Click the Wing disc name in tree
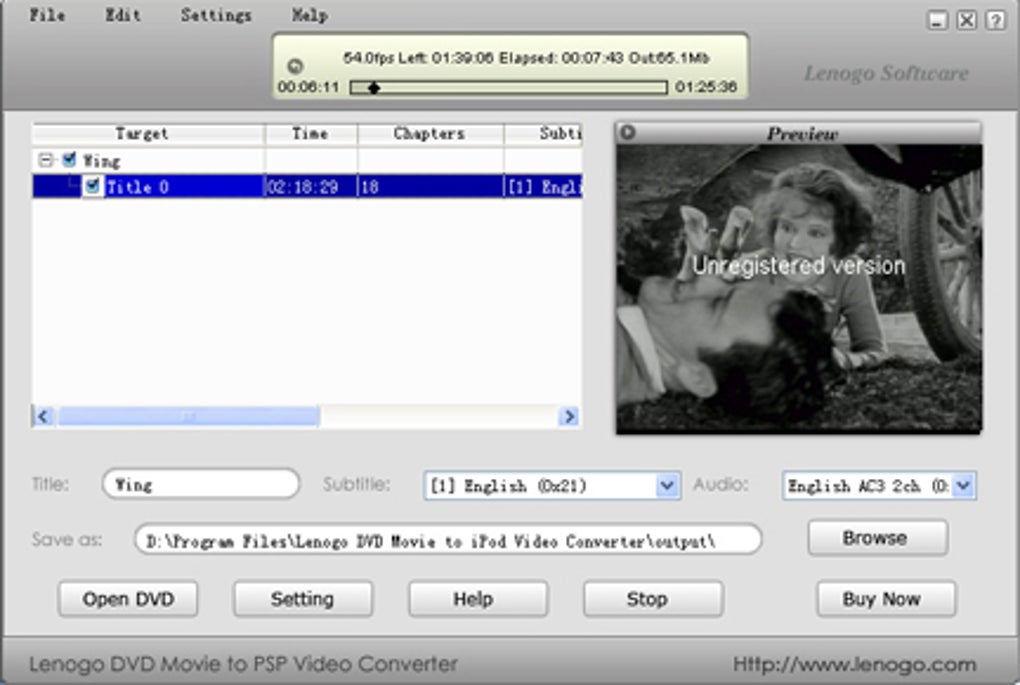 pos(101,161)
